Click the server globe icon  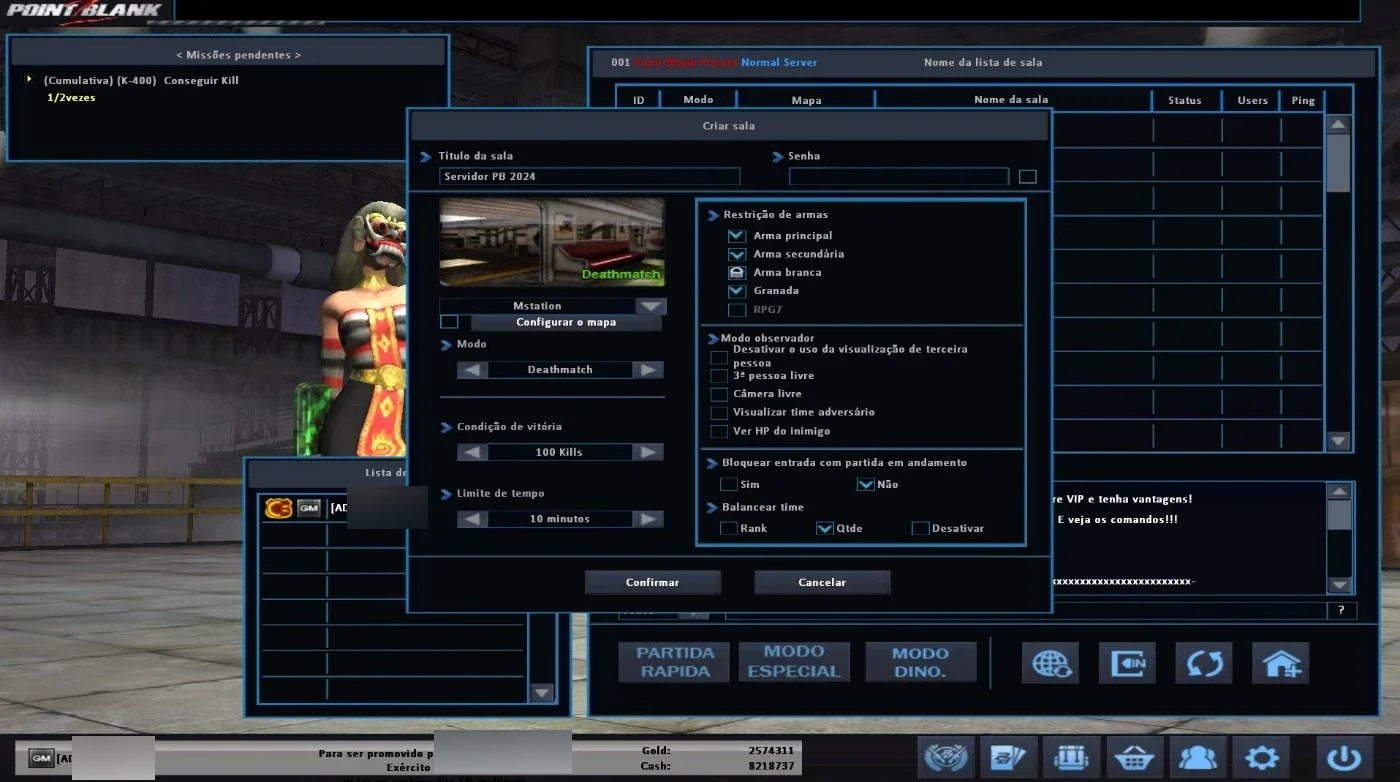click(x=1050, y=662)
